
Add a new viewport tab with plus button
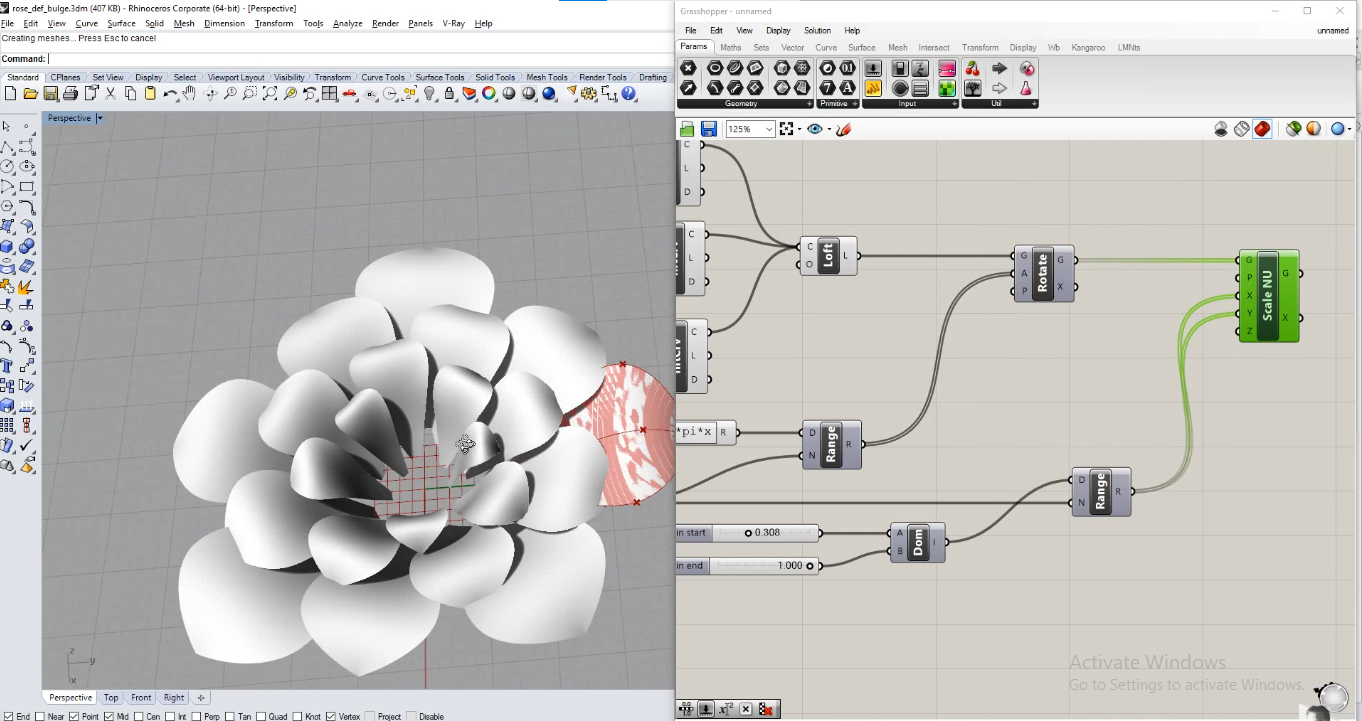pos(200,698)
